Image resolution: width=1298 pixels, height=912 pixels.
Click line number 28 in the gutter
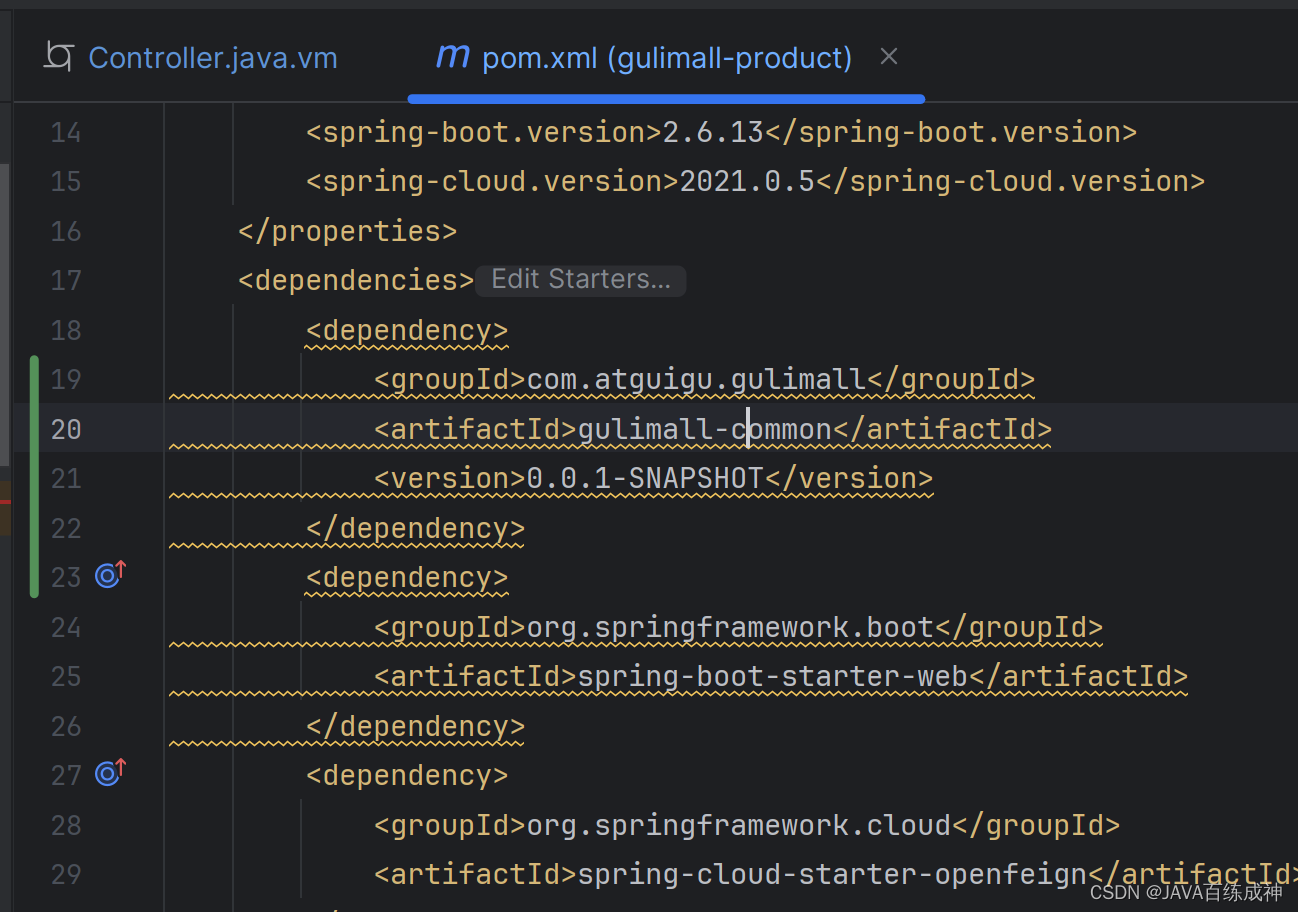(x=66, y=825)
